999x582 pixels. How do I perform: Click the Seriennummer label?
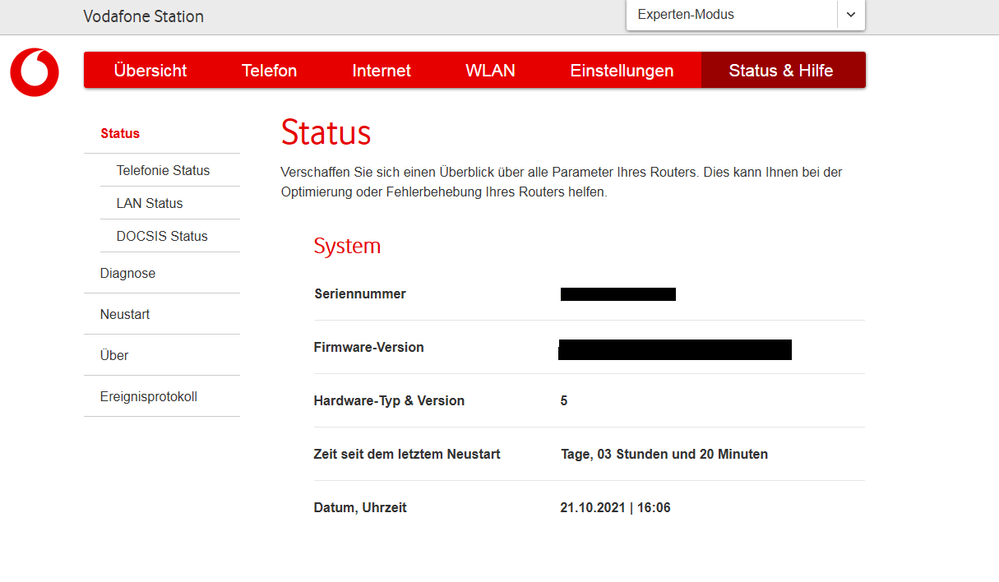[x=360, y=294]
